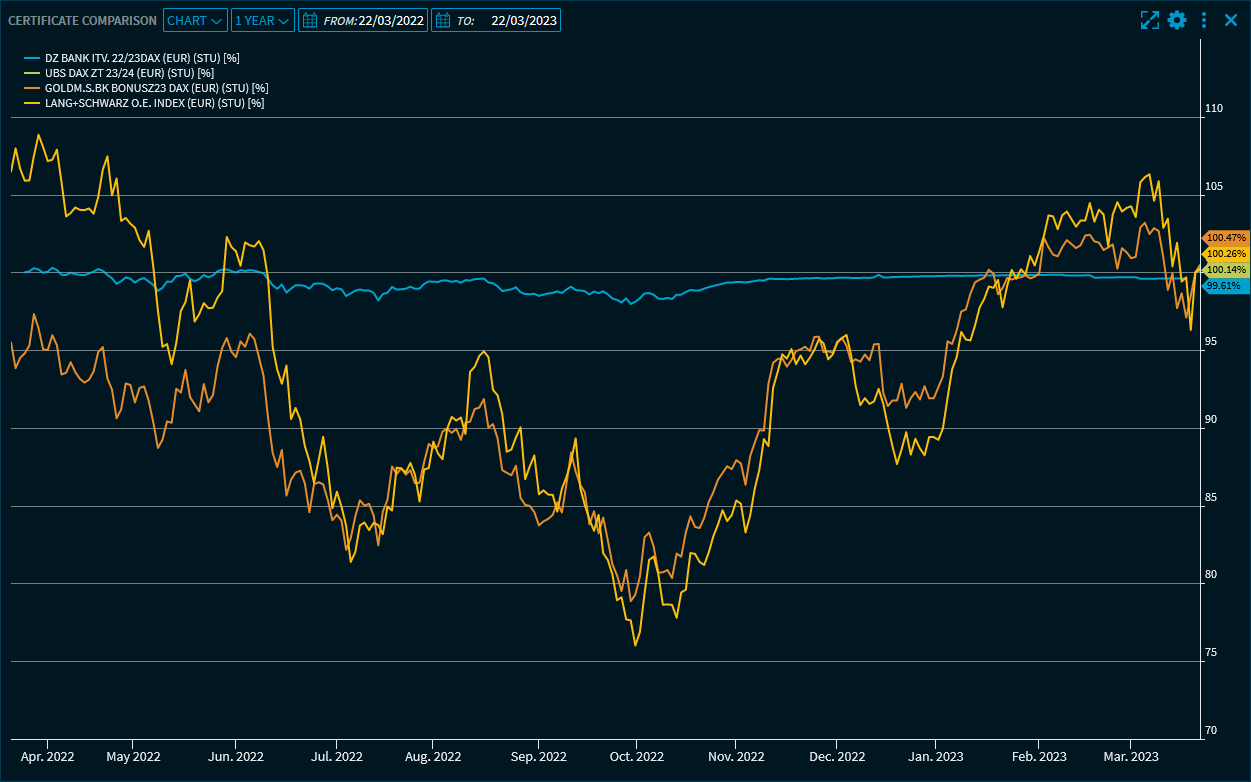Open the TO date calendar picker
Viewport: 1251px width, 782px height.
[x=443, y=20]
